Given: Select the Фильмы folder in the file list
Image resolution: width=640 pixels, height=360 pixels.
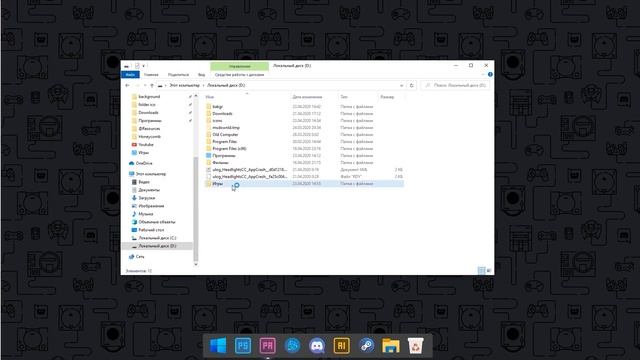Looking at the screenshot, I should [220, 162].
